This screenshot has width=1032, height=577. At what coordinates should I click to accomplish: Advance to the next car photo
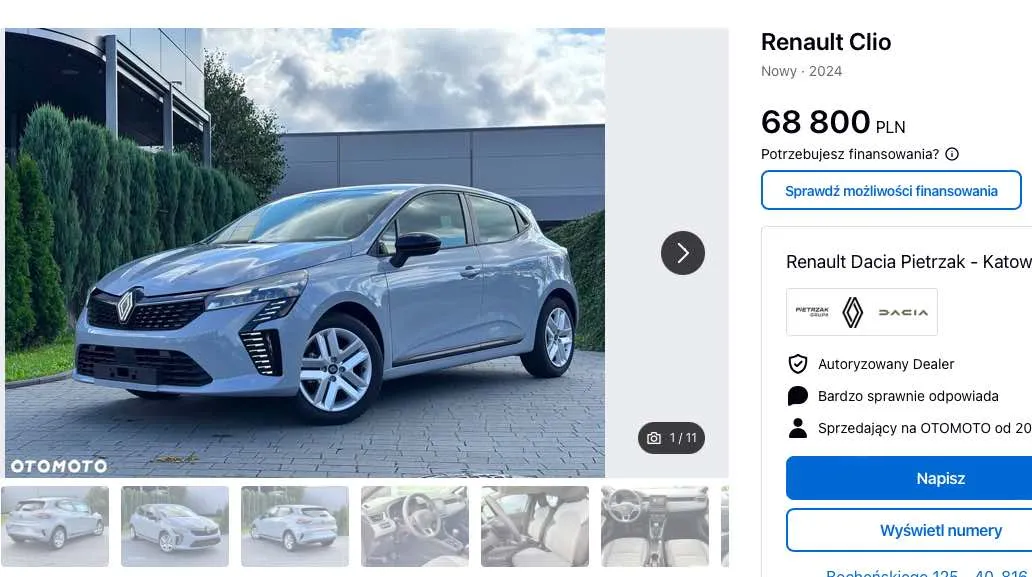point(683,253)
